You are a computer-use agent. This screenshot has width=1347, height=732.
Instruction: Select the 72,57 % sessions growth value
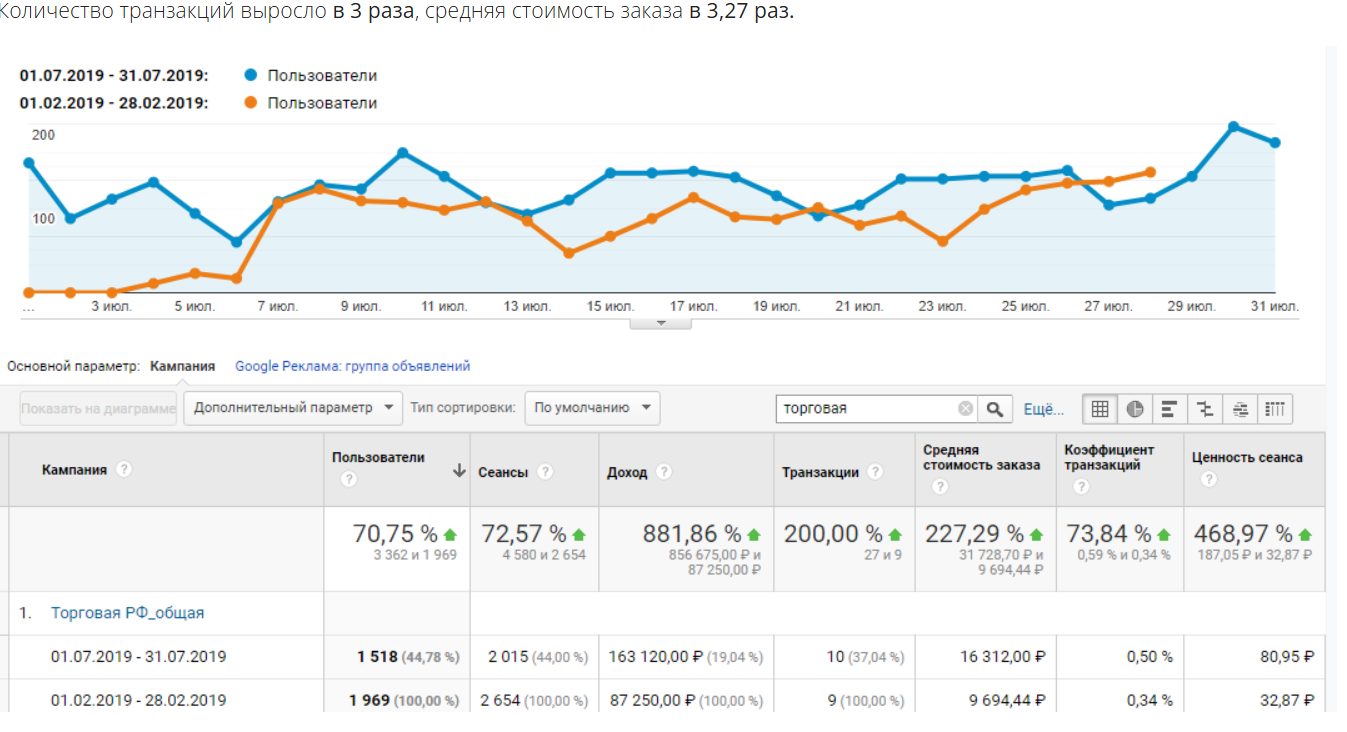coord(524,534)
